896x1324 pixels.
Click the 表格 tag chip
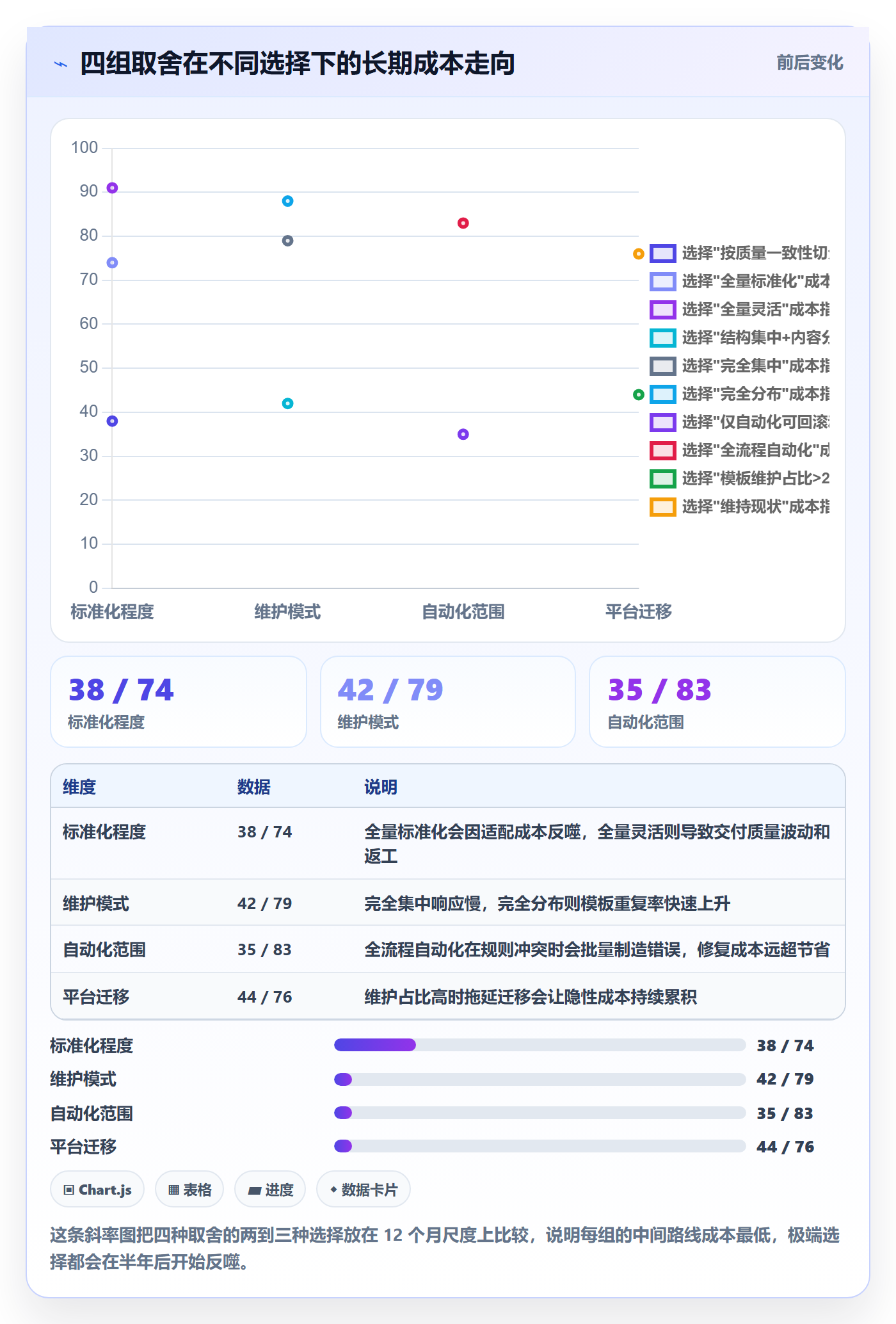coord(189,1190)
